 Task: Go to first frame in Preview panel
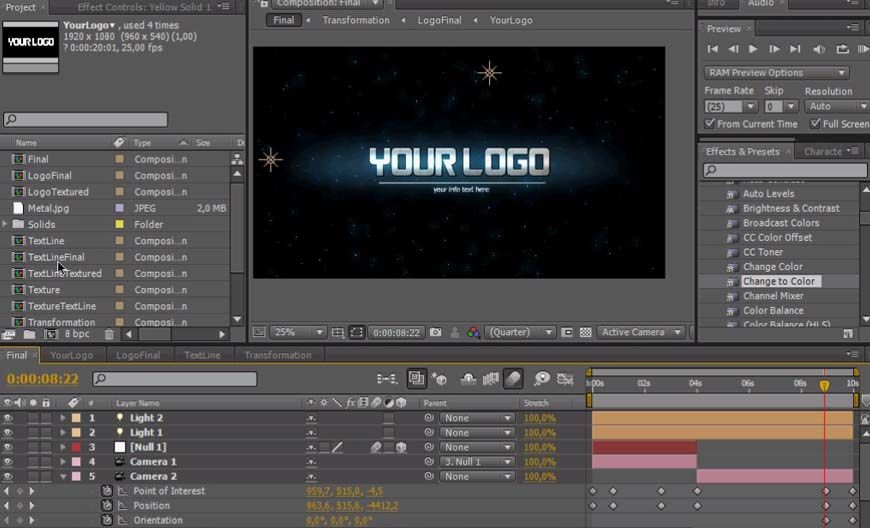713,49
